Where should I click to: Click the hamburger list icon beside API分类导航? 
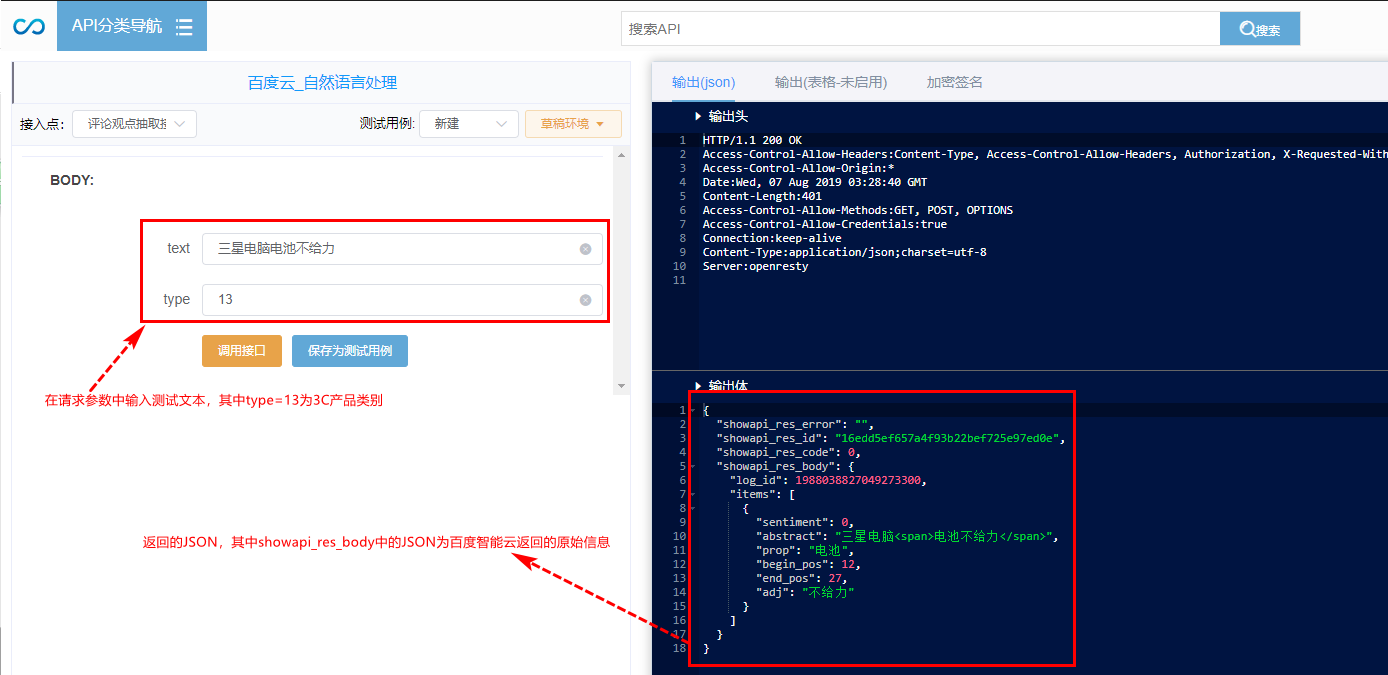point(184,28)
